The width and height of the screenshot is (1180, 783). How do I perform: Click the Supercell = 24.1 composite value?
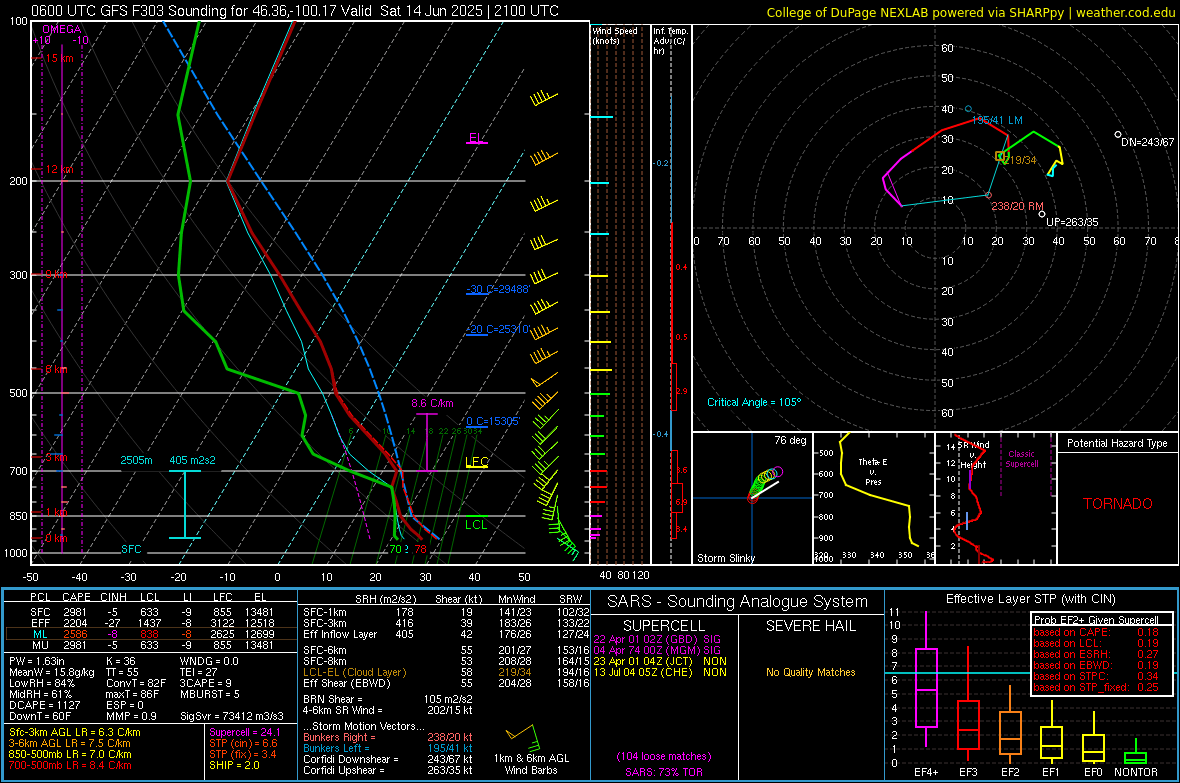click(245, 732)
